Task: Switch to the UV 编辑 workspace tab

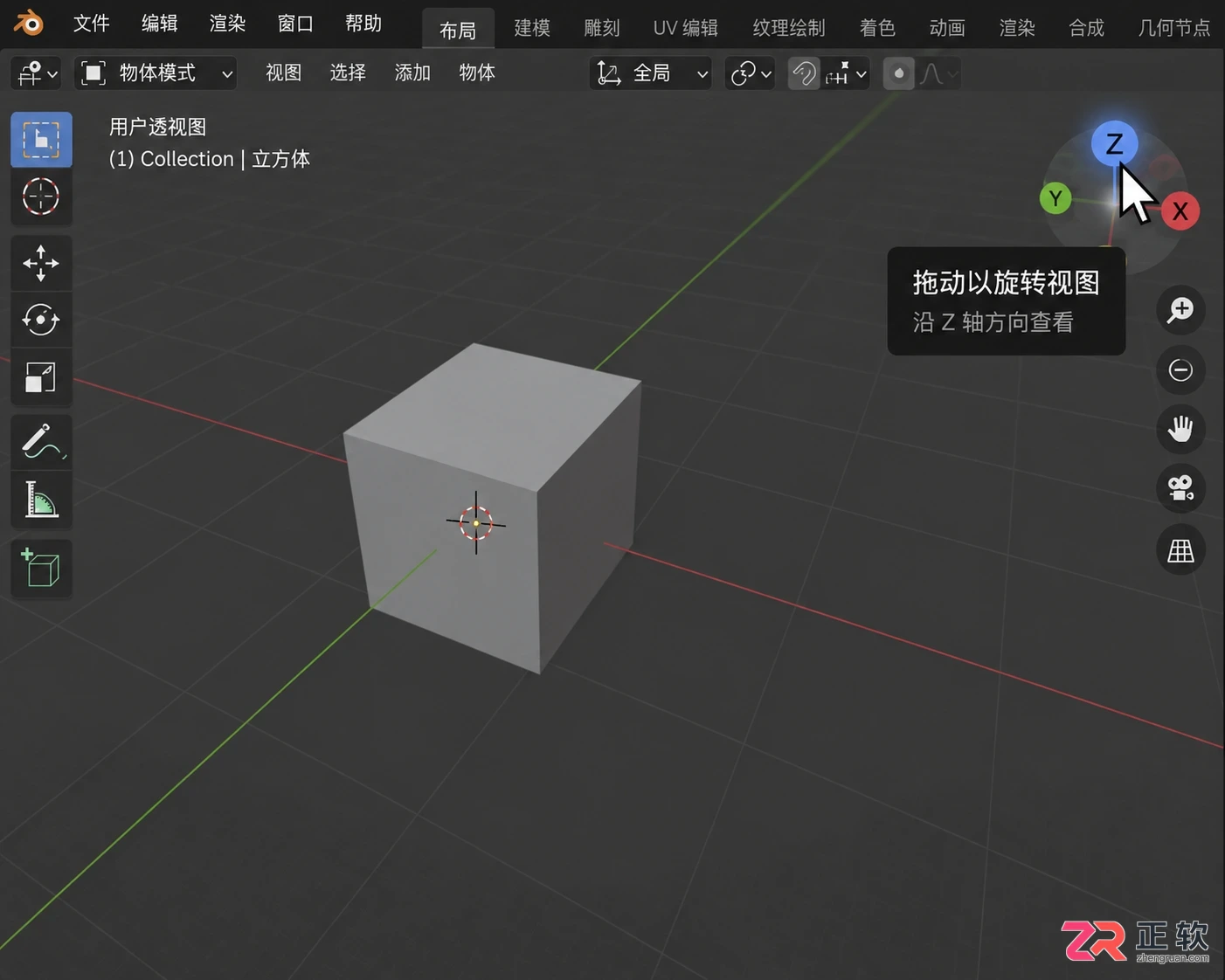Action: click(686, 28)
